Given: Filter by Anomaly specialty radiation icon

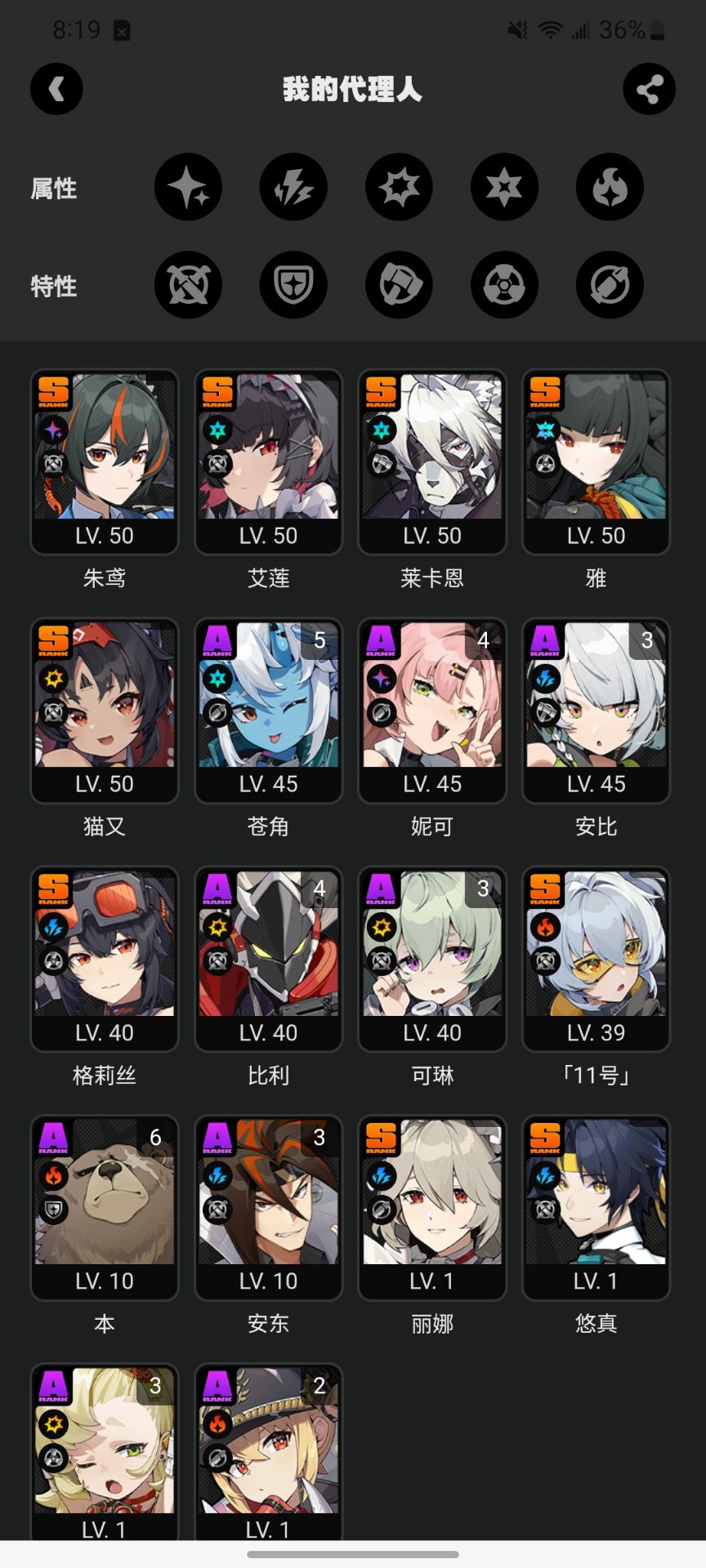Looking at the screenshot, I should (504, 285).
